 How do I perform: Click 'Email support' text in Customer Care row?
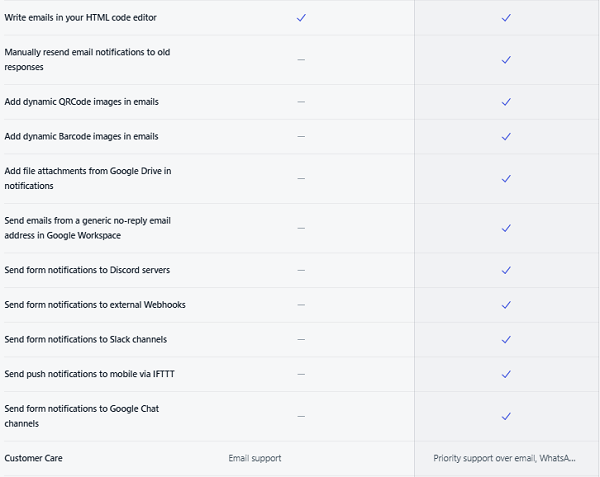tap(255, 458)
